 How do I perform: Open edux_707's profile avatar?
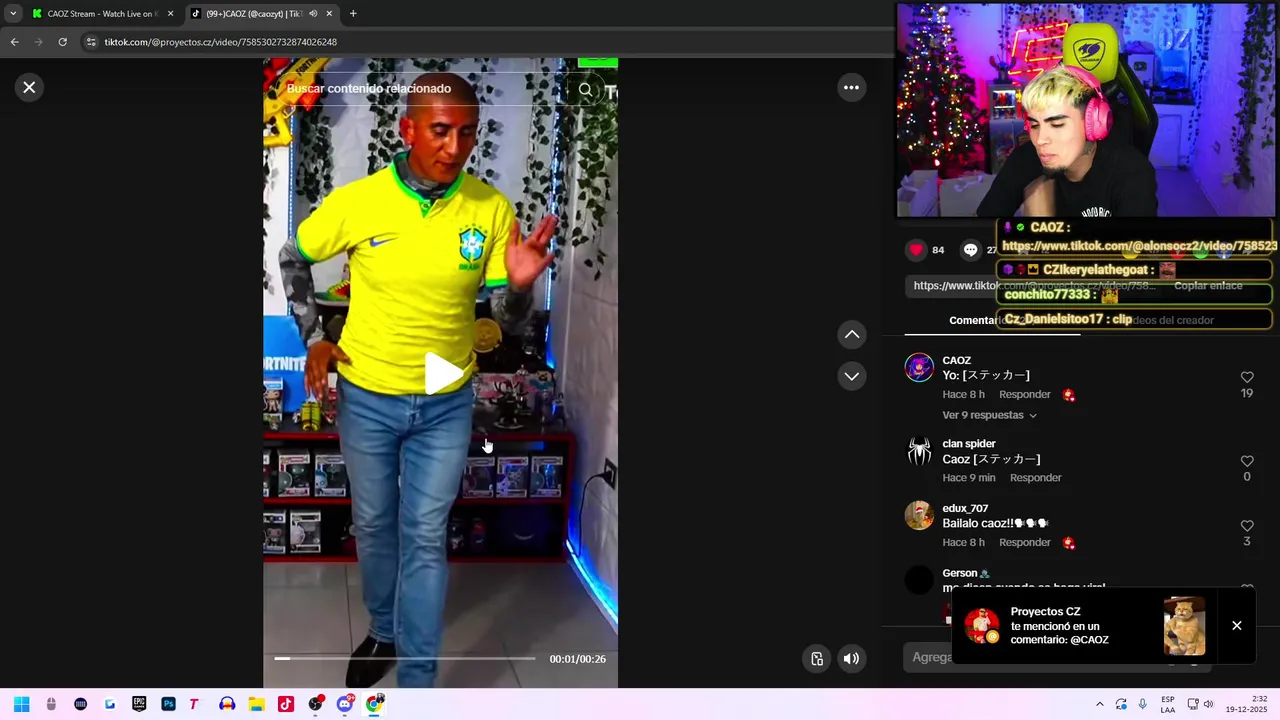tap(919, 516)
